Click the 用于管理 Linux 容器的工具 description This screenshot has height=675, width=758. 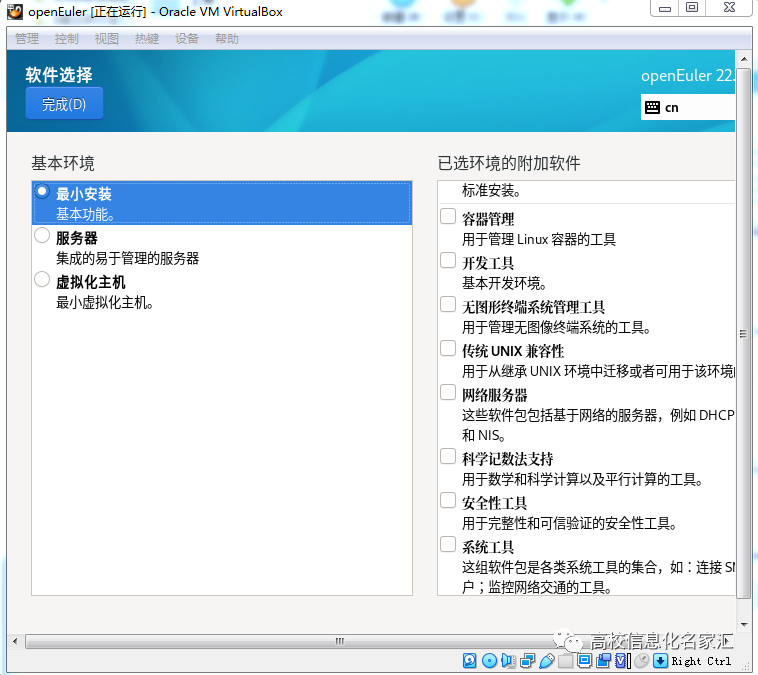tap(539, 239)
